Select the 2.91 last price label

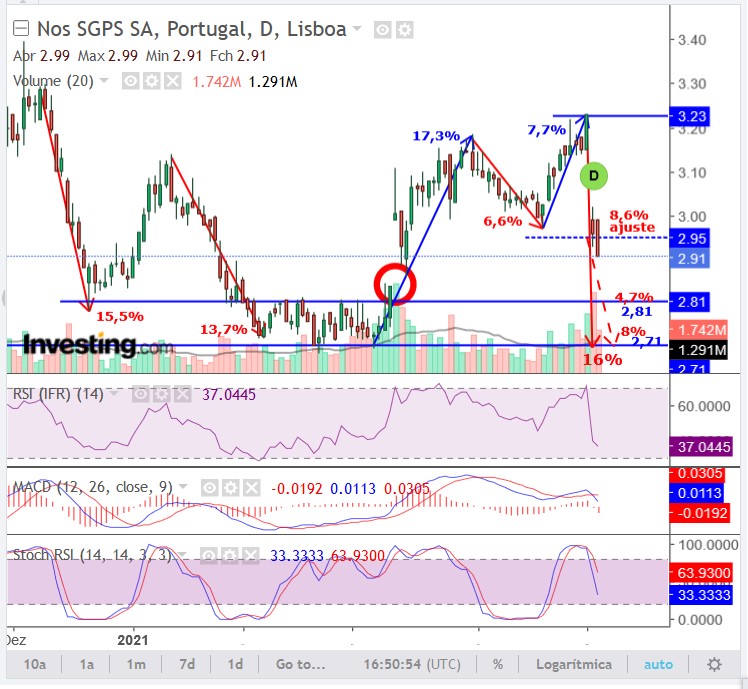(690, 259)
